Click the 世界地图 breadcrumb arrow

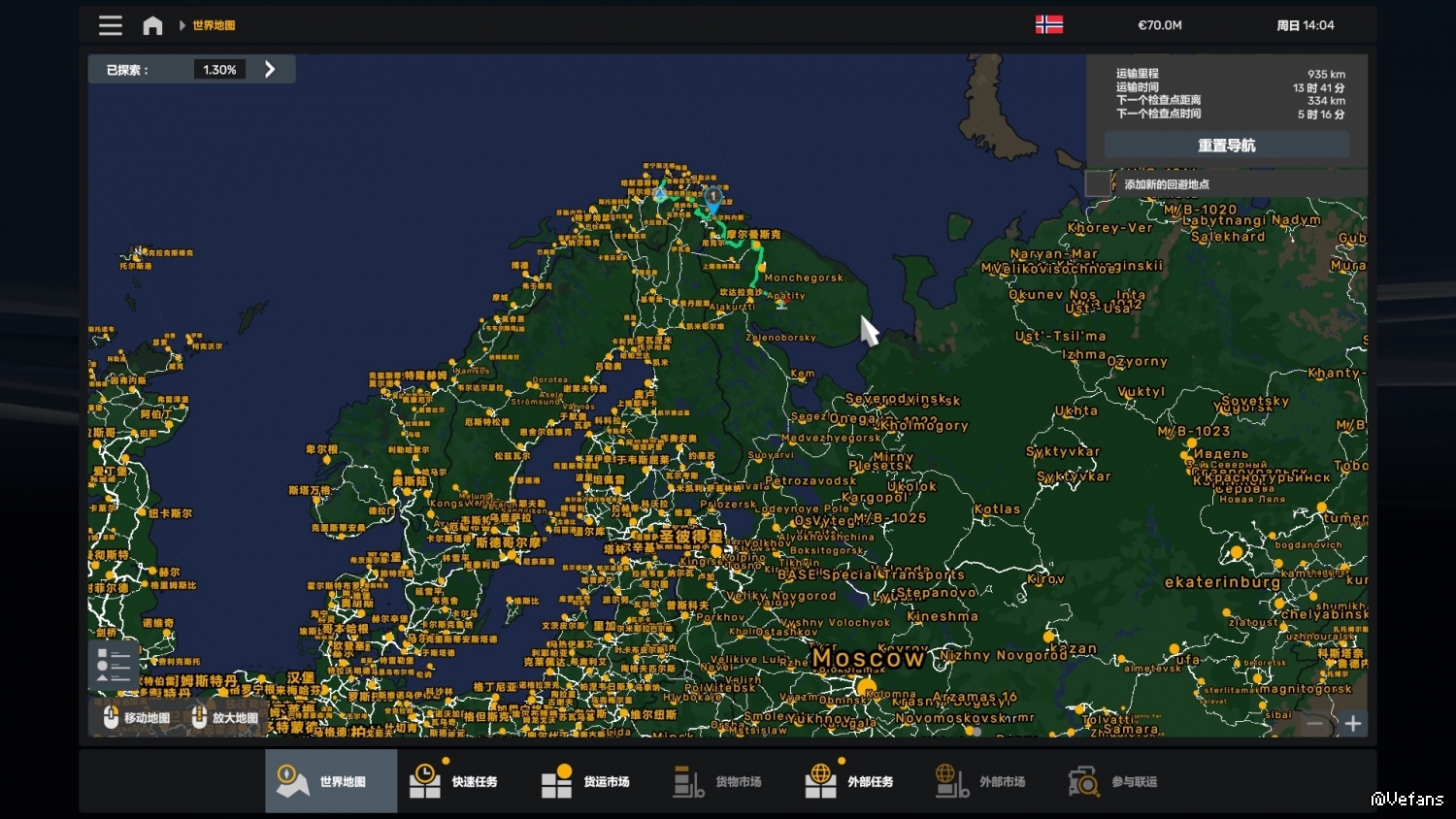pyautogui.click(x=182, y=25)
